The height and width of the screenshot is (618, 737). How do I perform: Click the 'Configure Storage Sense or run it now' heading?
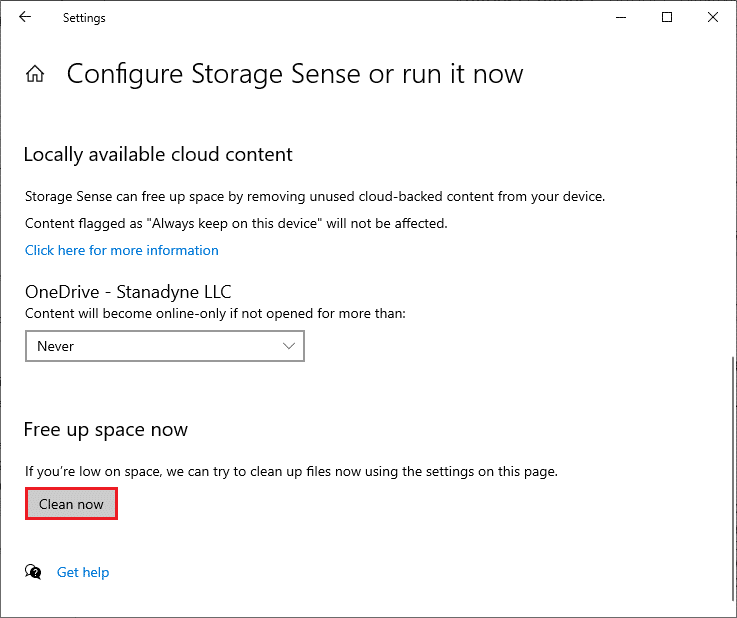click(x=295, y=74)
